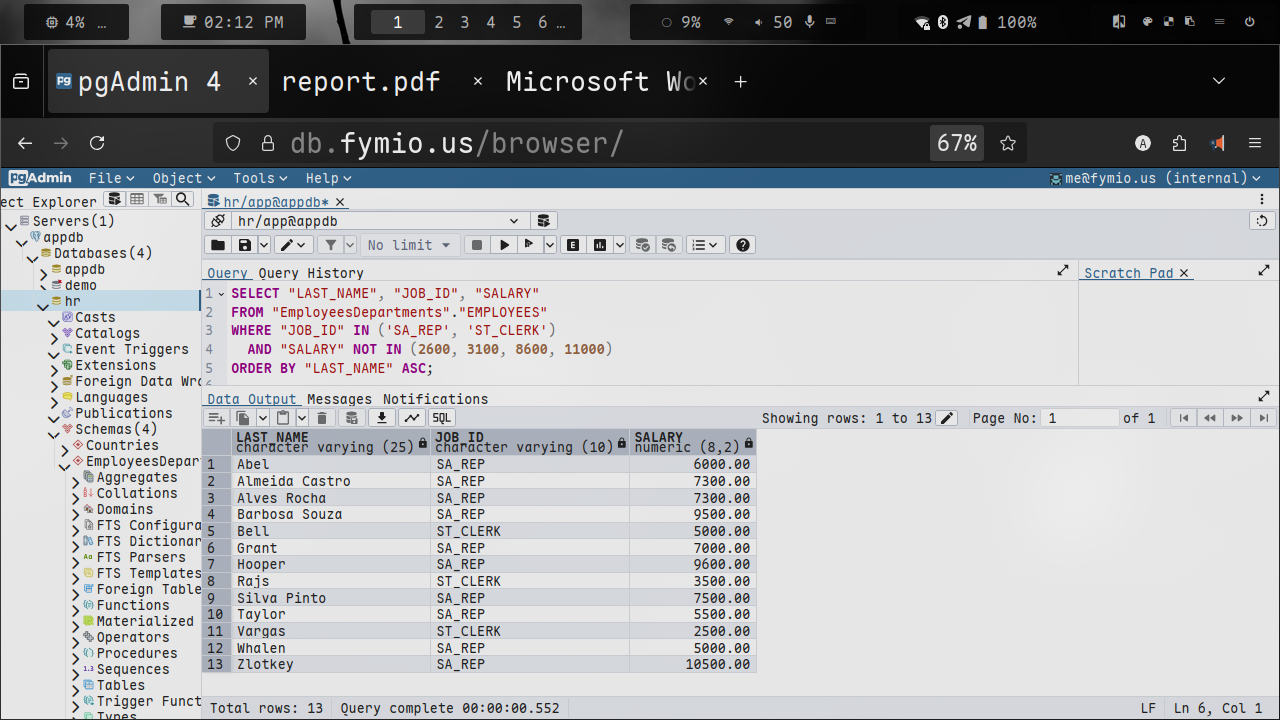Click the Explain query icon
The width and height of the screenshot is (1280, 720).
pos(574,245)
